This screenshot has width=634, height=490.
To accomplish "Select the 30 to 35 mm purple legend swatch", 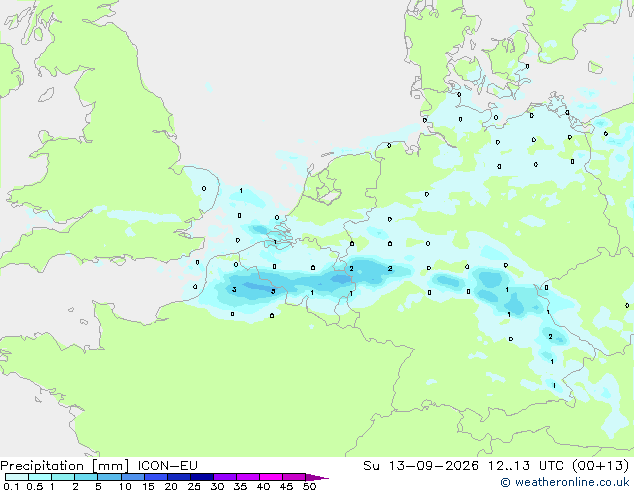I will [225, 477].
